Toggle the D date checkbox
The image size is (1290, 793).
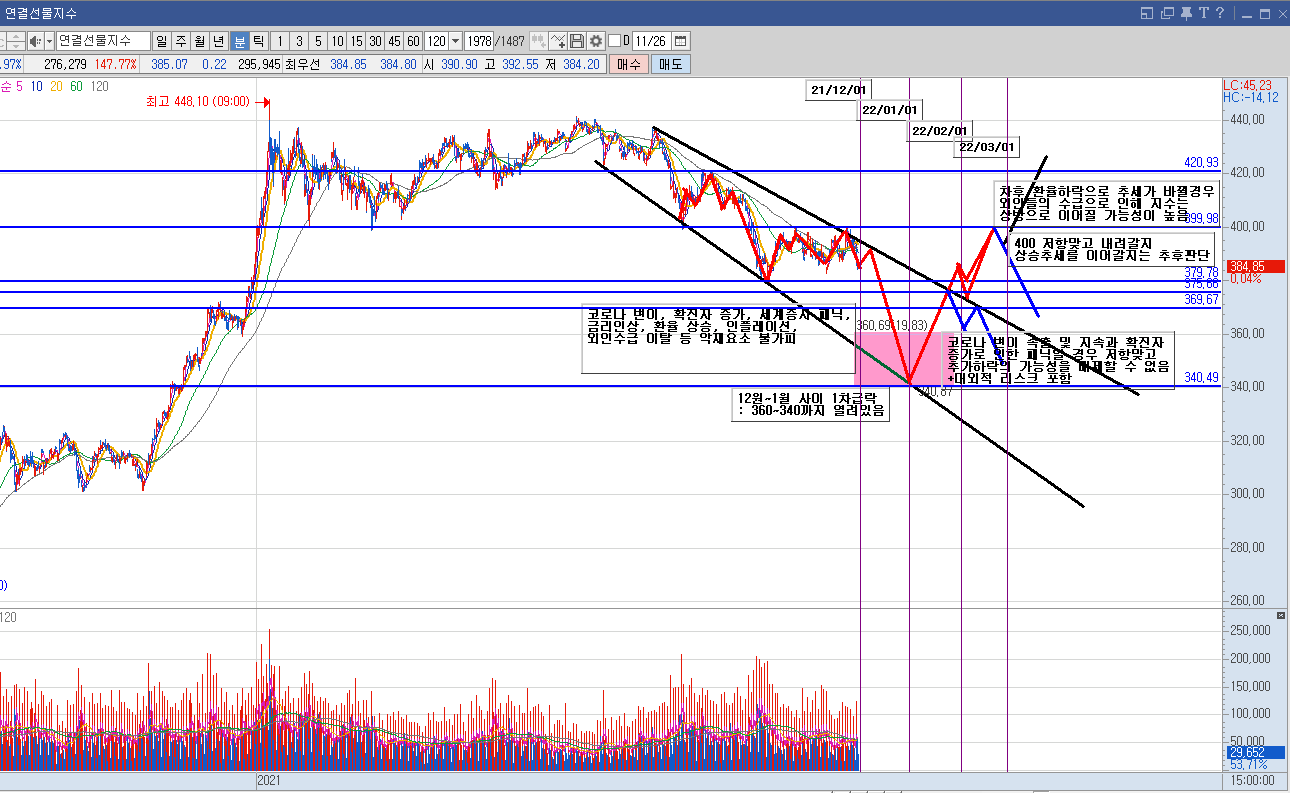click(614, 41)
